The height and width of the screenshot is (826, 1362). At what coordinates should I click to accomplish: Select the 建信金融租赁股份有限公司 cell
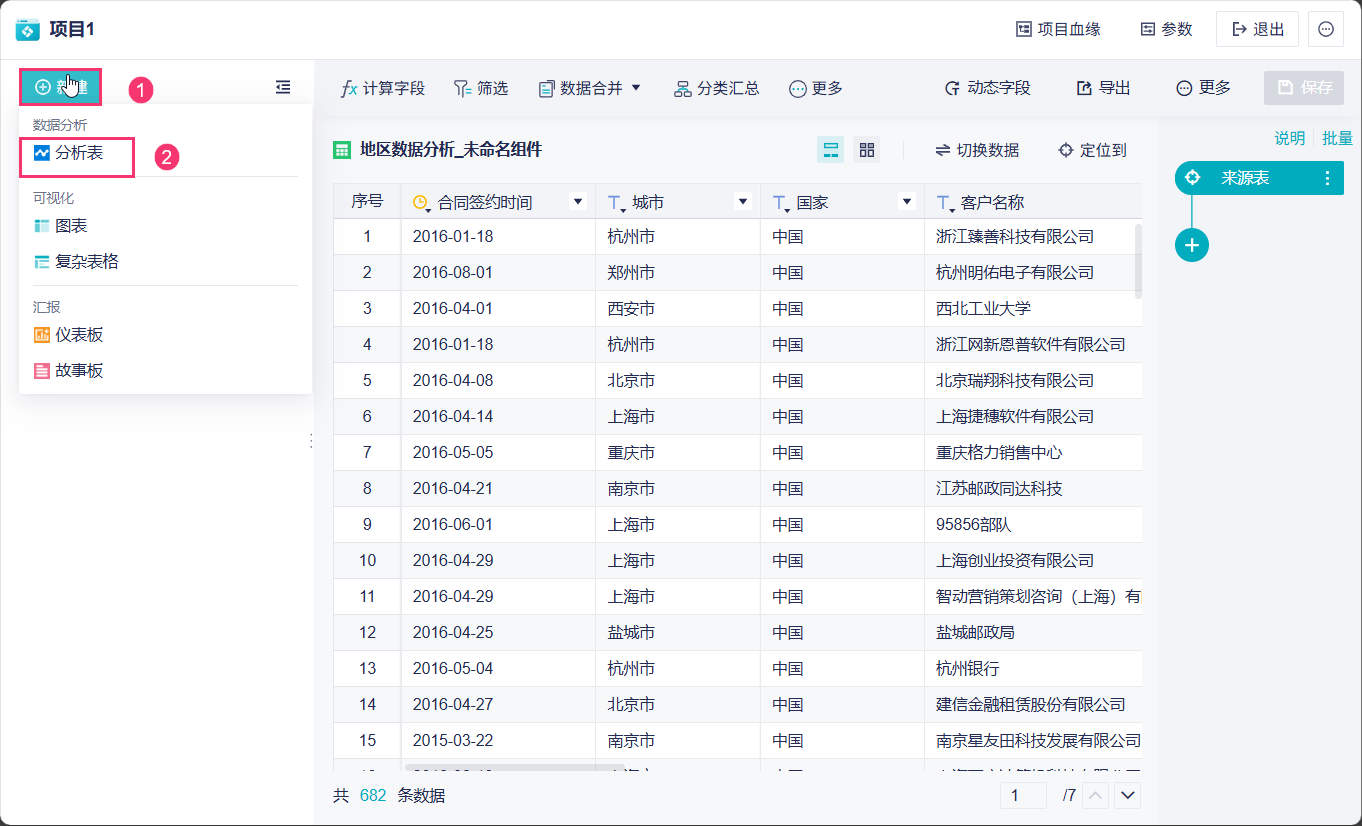(1031, 705)
